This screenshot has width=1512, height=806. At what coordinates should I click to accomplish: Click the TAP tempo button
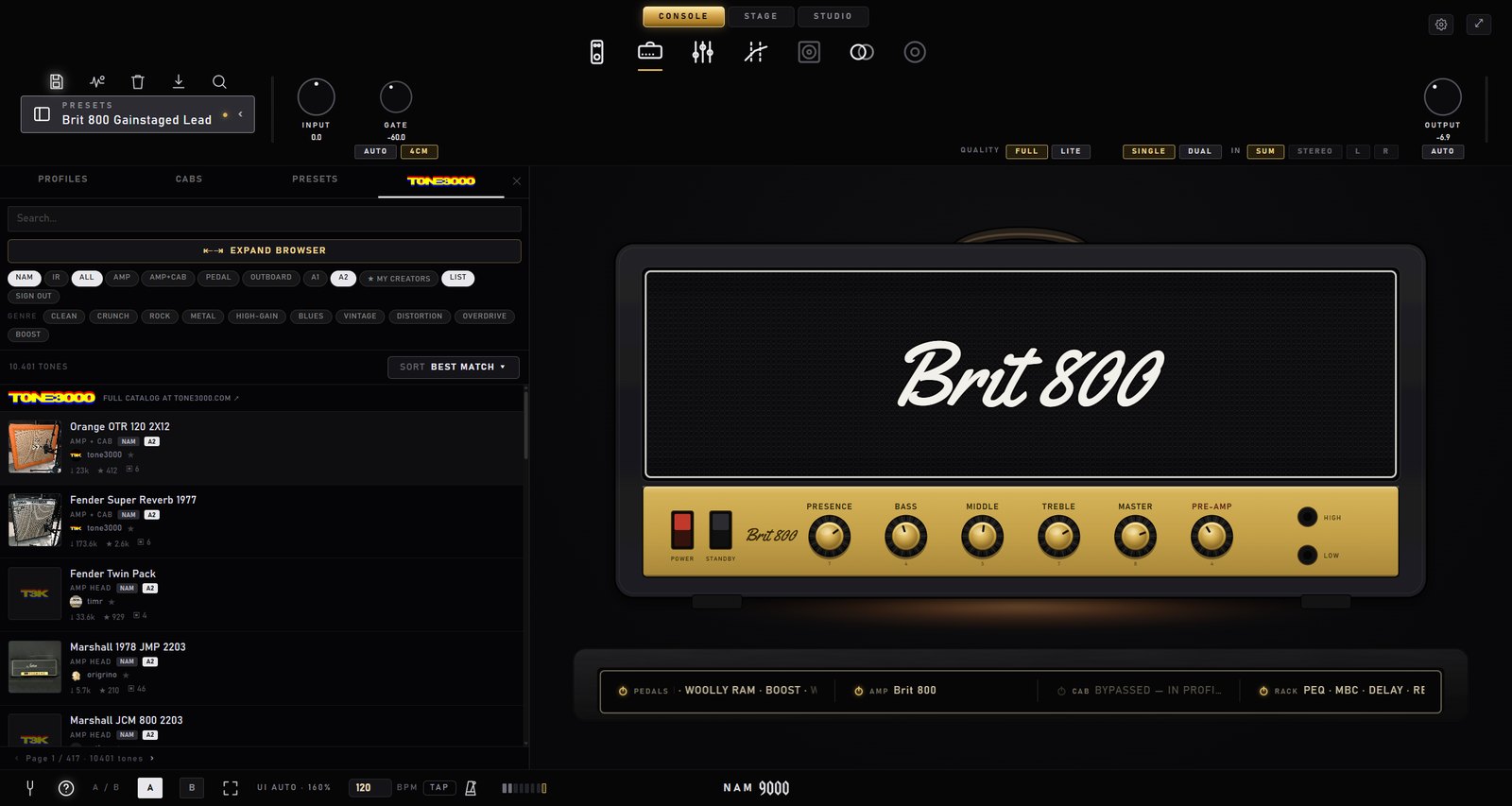(x=439, y=787)
